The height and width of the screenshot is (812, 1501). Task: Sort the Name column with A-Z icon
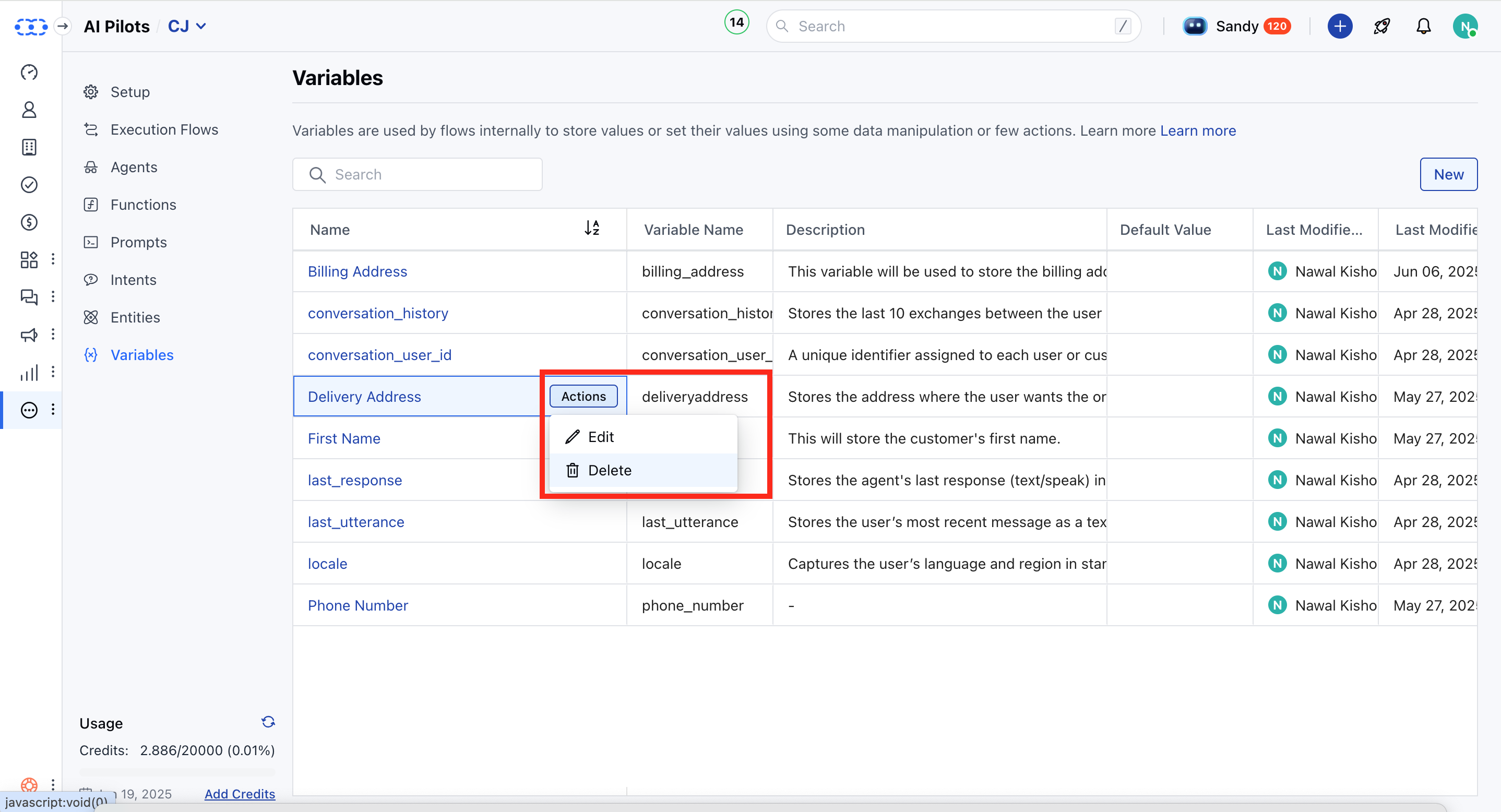click(x=592, y=228)
